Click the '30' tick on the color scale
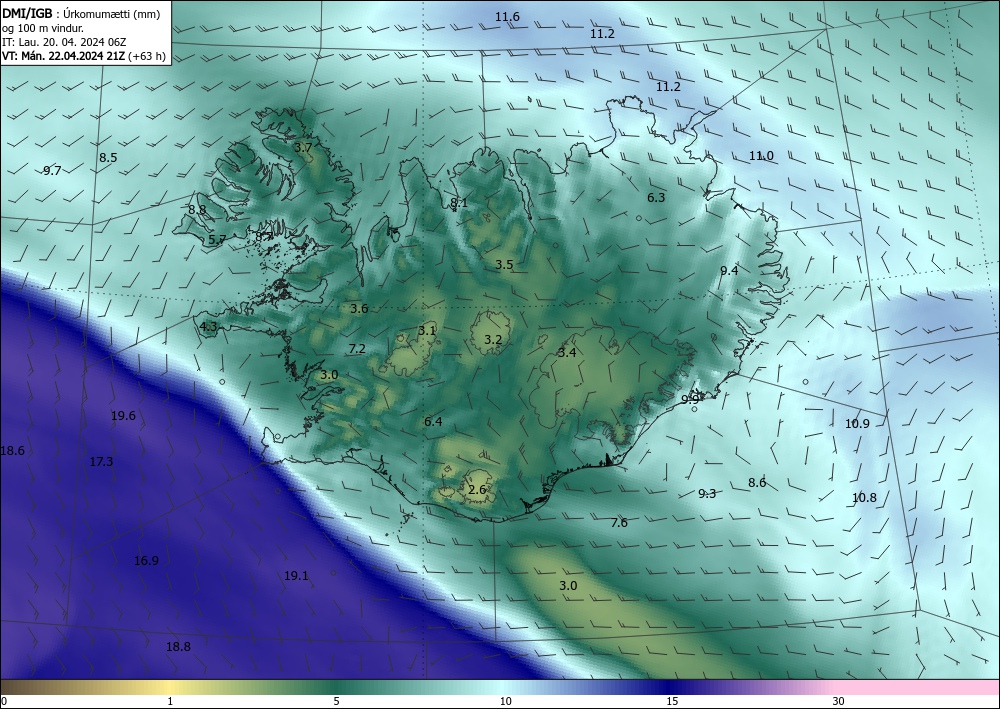 pyautogui.click(x=839, y=701)
